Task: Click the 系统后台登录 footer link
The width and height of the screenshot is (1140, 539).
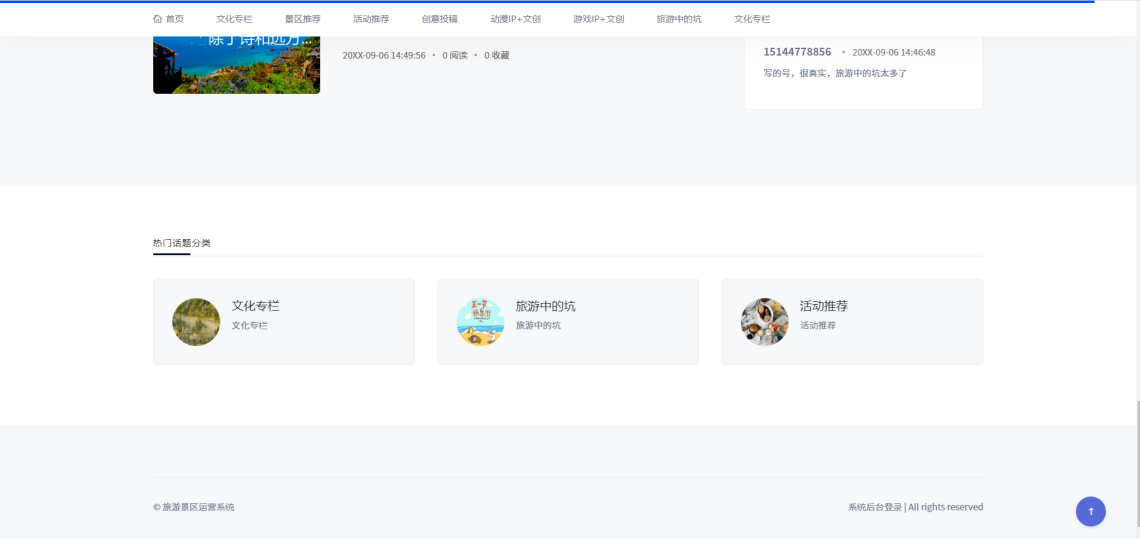Action: [x=875, y=507]
